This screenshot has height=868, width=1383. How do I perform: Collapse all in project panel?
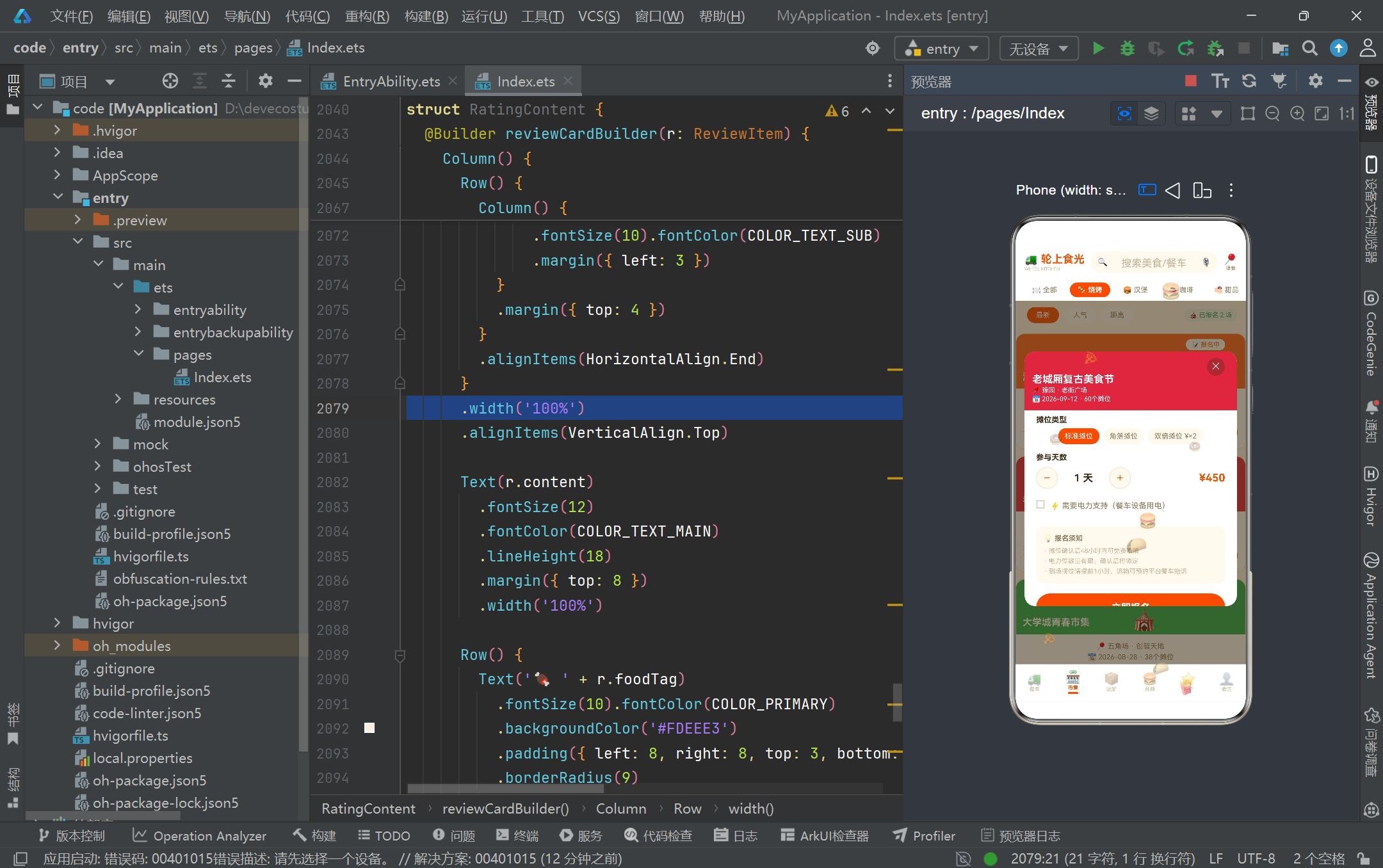click(x=229, y=81)
